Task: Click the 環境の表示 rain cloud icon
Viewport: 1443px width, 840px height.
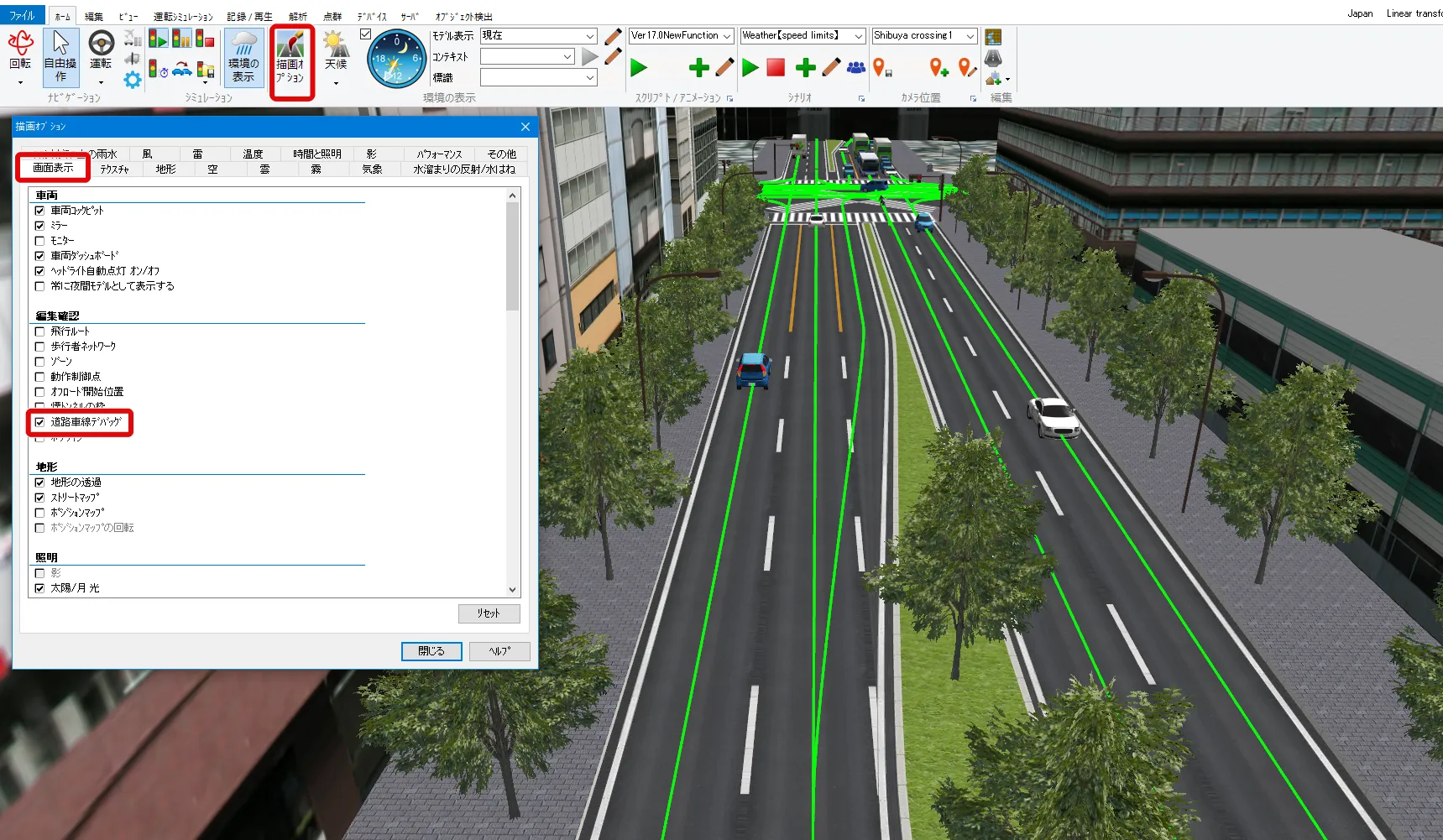Action: coord(243,56)
